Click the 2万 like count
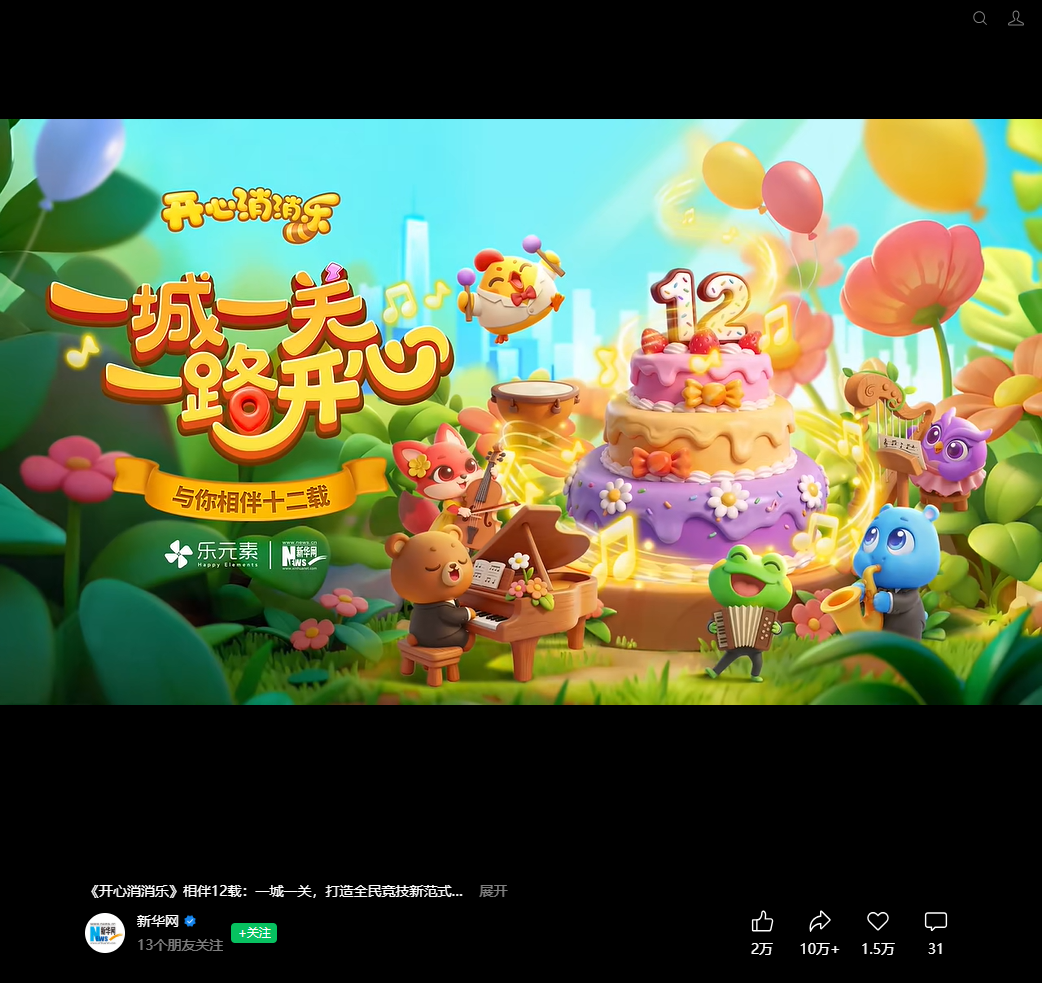 (x=762, y=949)
